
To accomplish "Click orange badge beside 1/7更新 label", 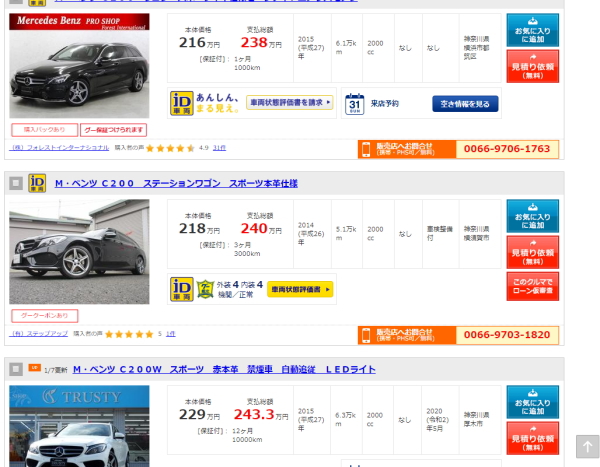I will 34,367.
